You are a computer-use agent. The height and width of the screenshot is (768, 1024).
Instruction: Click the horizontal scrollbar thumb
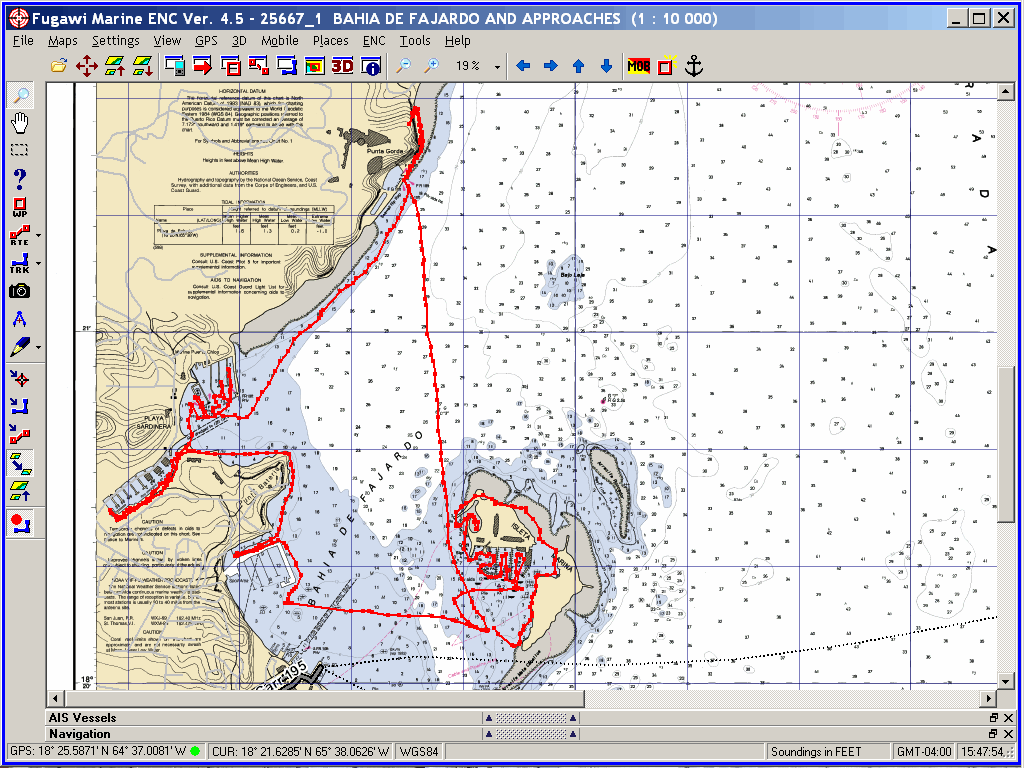(323, 698)
